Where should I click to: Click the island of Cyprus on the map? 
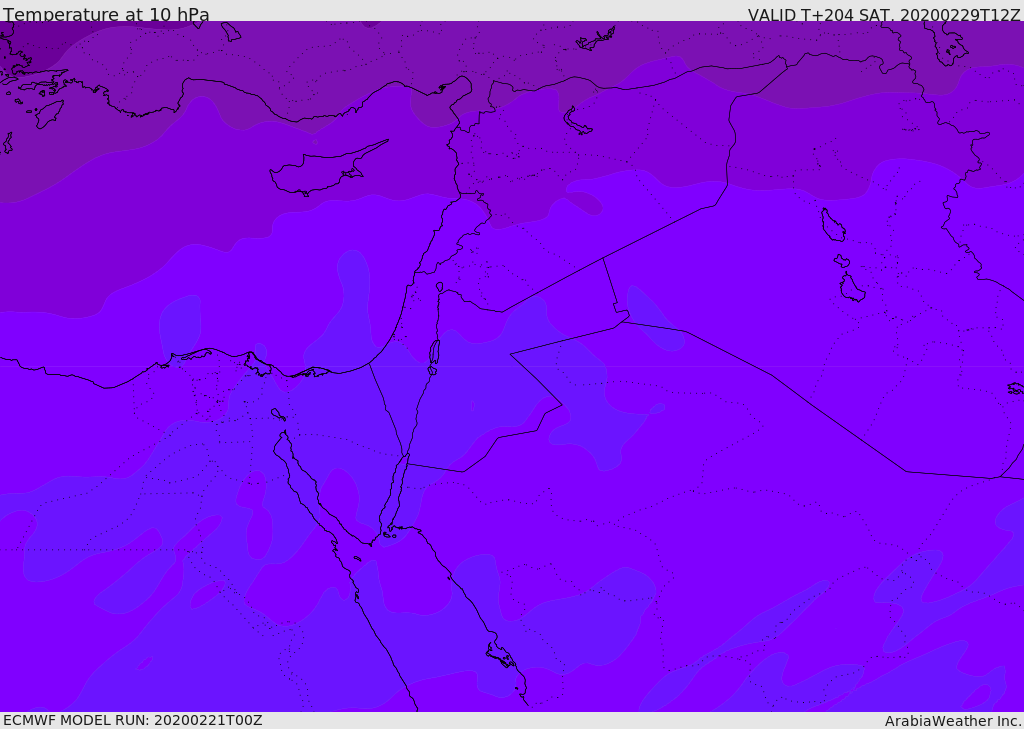click(327, 169)
